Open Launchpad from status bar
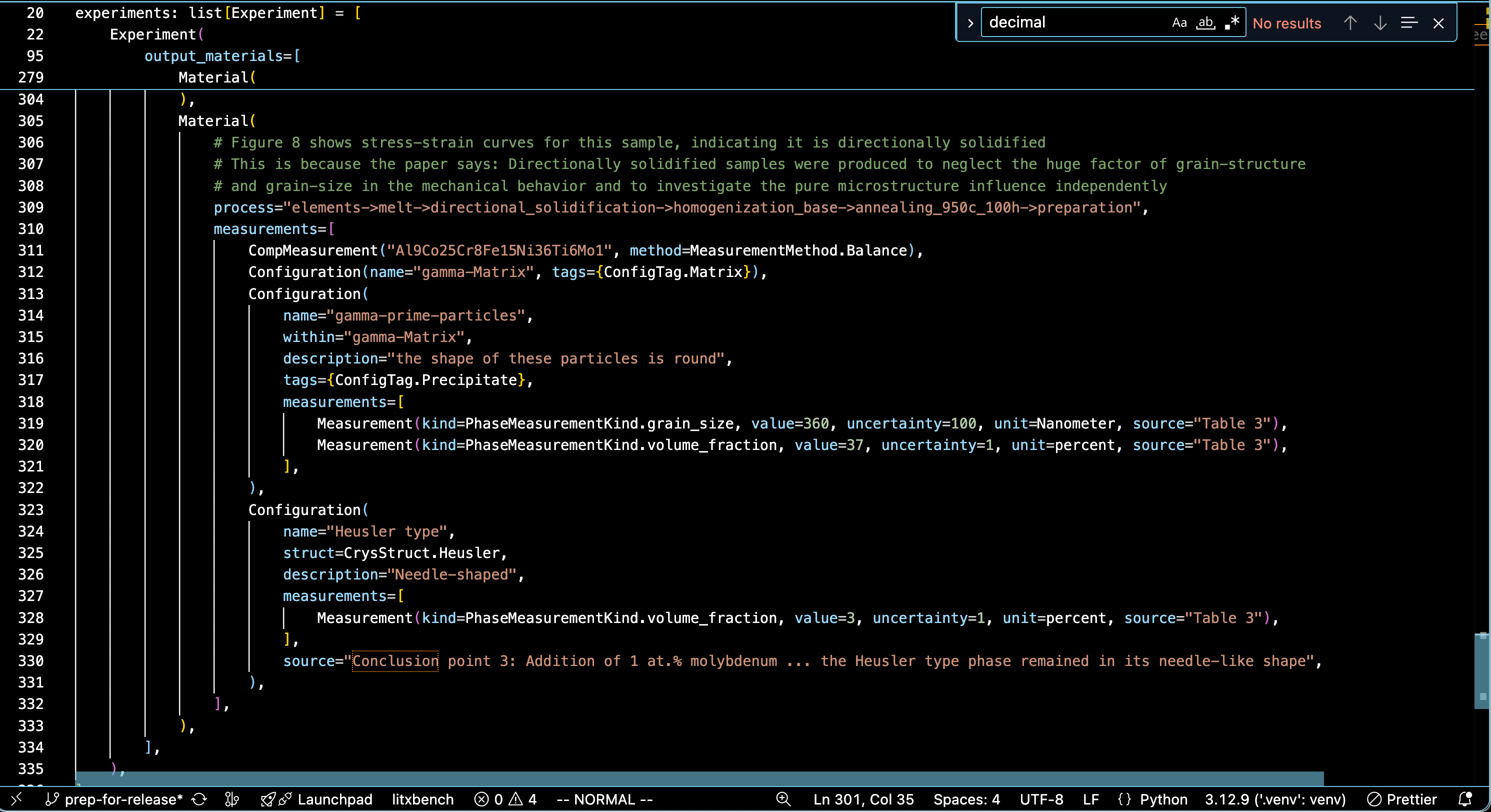Viewport: 1491px width, 812px height. click(x=316, y=799)
